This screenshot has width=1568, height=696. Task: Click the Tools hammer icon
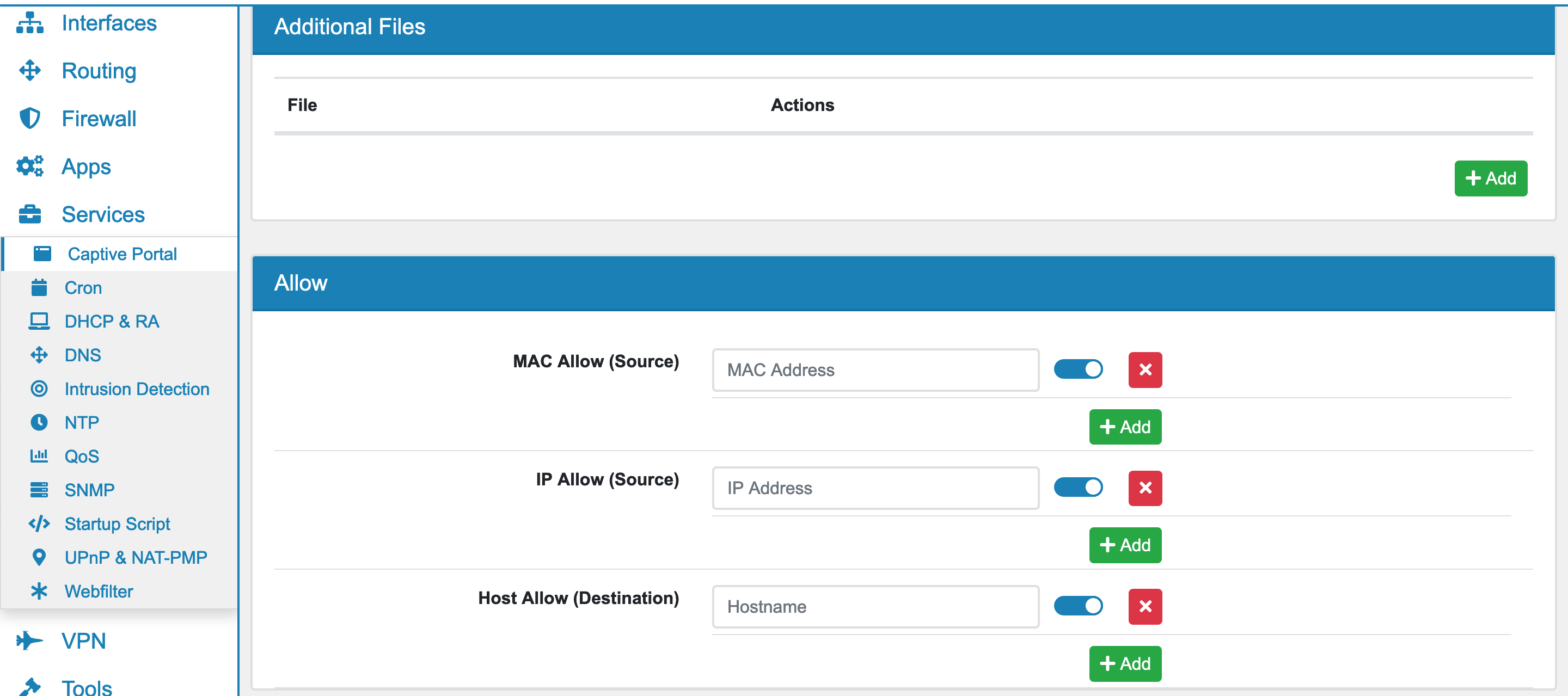30,687
